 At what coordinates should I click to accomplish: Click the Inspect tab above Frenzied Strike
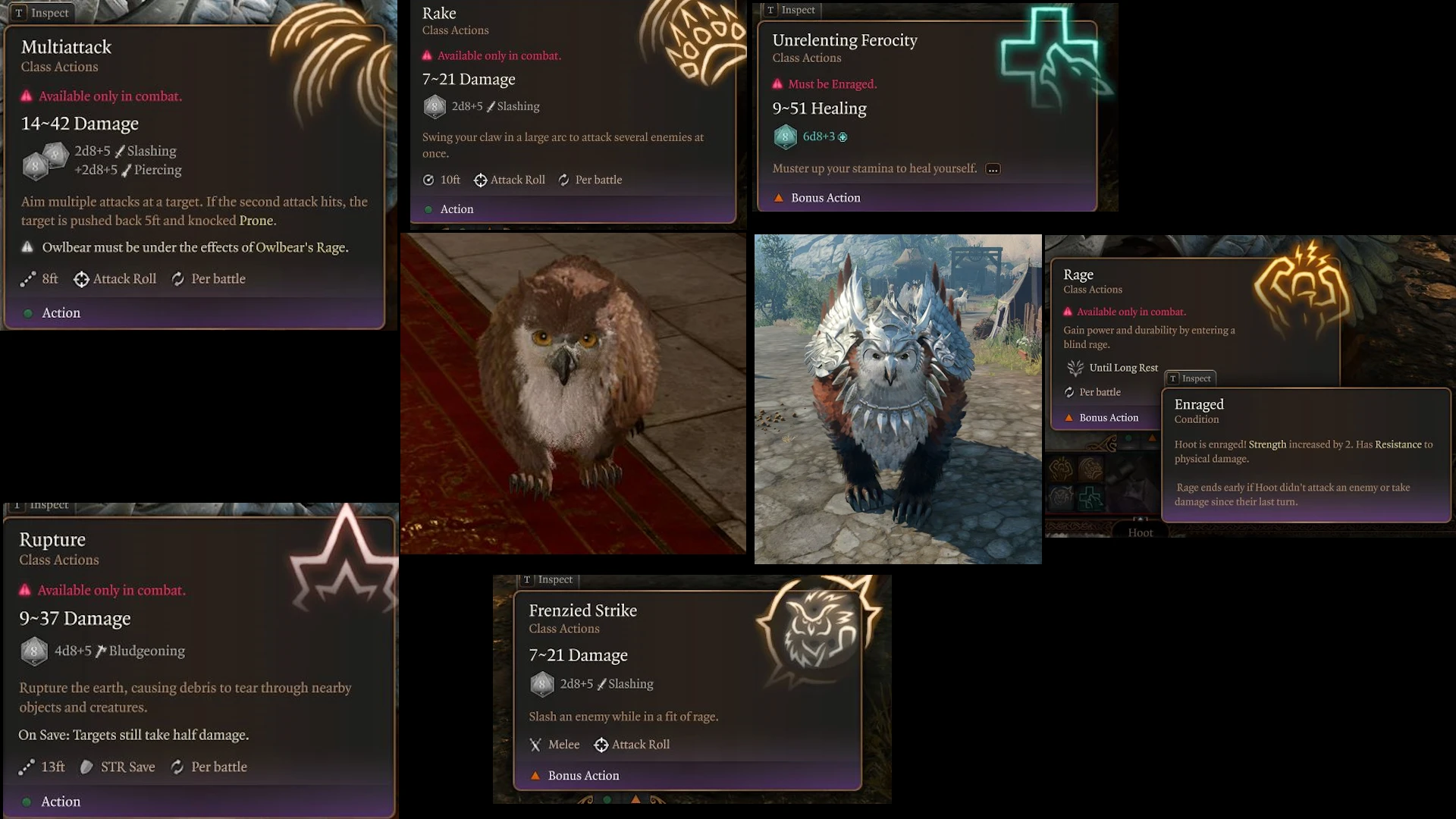click(548, 579)
